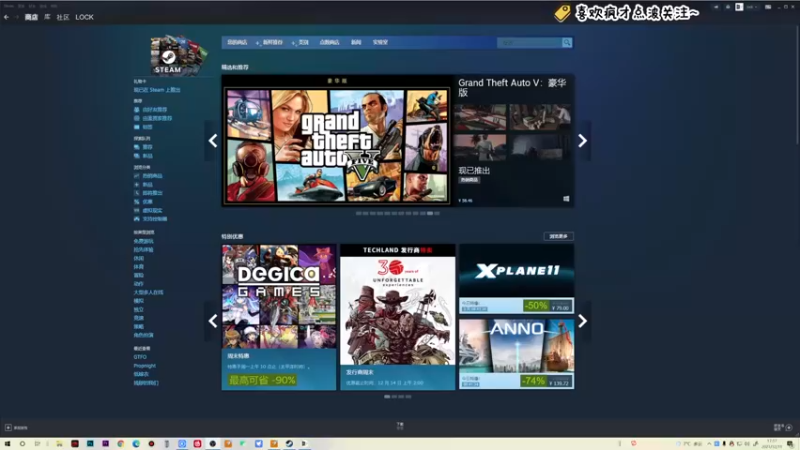Image resolution: width=800 pixels, height=450 pixels.
Task: Open the 现已在 Steam 上推出 link
Action: [x=157, y=90]
